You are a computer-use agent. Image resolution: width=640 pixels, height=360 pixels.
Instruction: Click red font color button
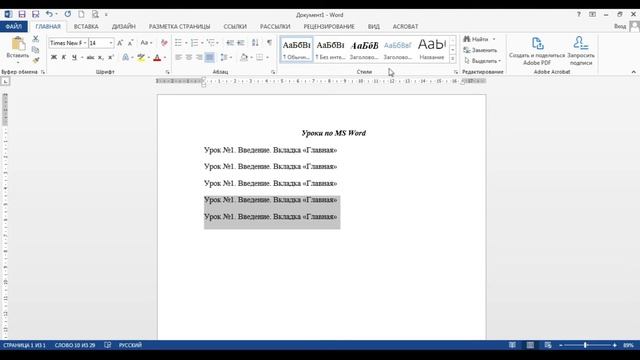pyautogui.click(x=157, y=58)
